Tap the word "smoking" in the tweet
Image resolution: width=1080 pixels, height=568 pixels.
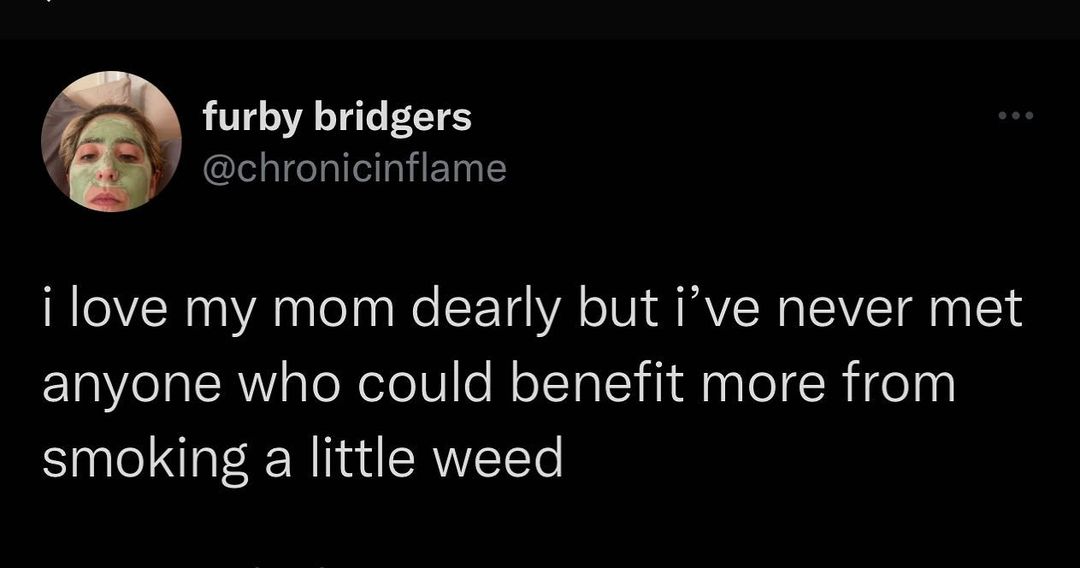pos(139,459)
